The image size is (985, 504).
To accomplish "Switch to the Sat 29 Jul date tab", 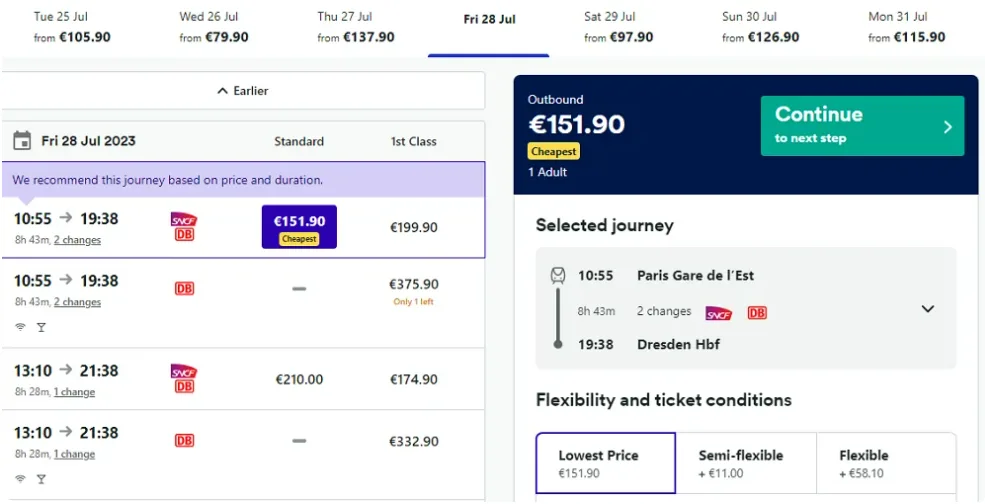I will (x=618, y=27).
